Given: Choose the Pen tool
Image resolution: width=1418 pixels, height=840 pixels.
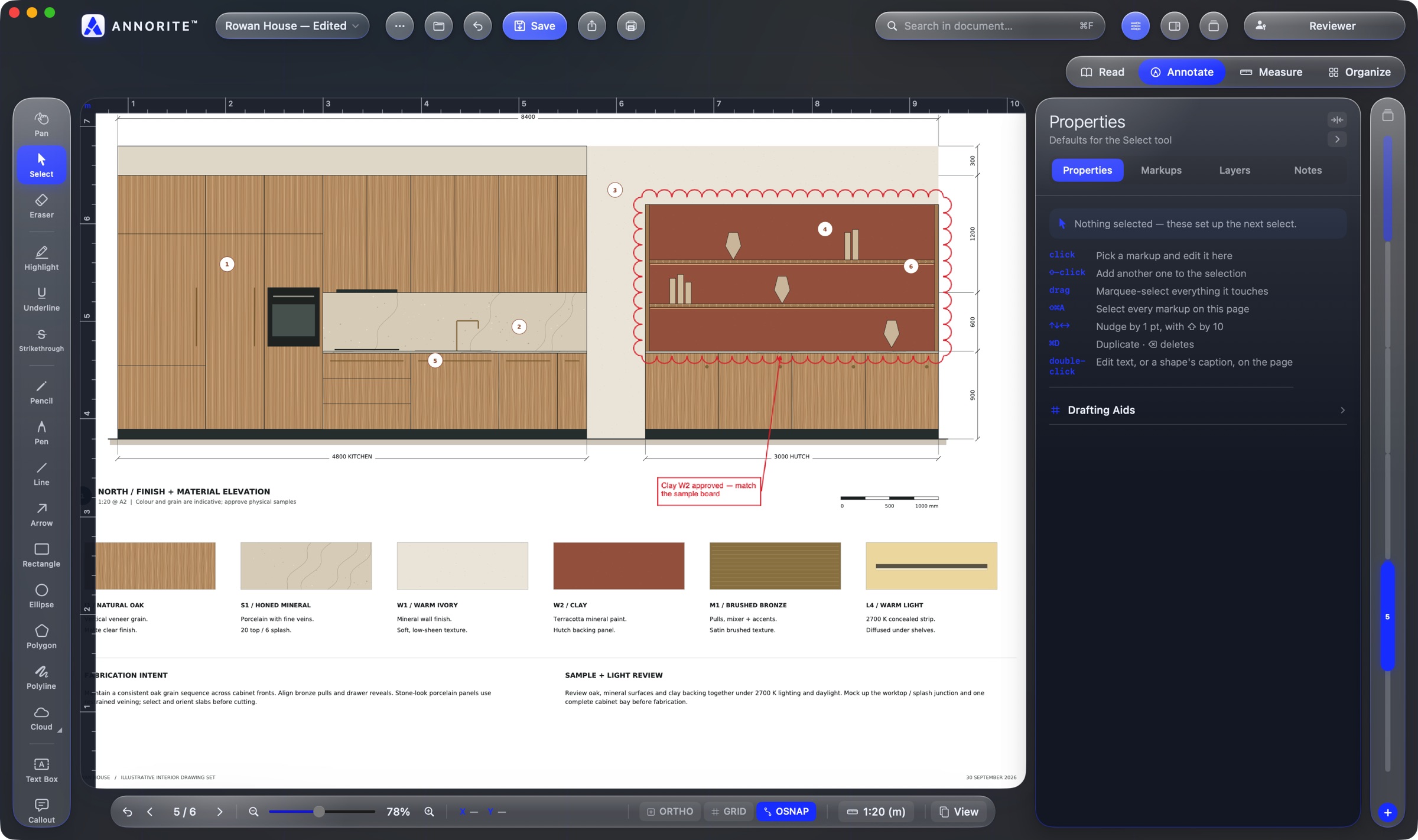Looking at the screenshot, I should pyautogui.click(x=41, y=432).
